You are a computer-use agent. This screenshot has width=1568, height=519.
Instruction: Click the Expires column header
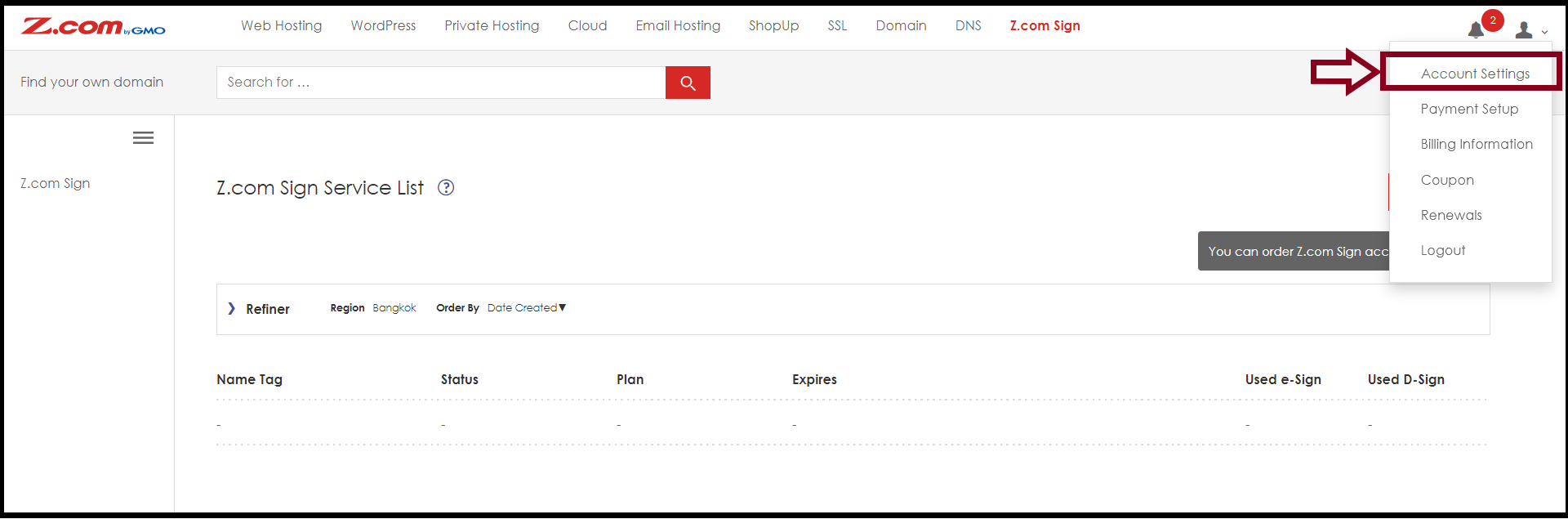point(814,379)
